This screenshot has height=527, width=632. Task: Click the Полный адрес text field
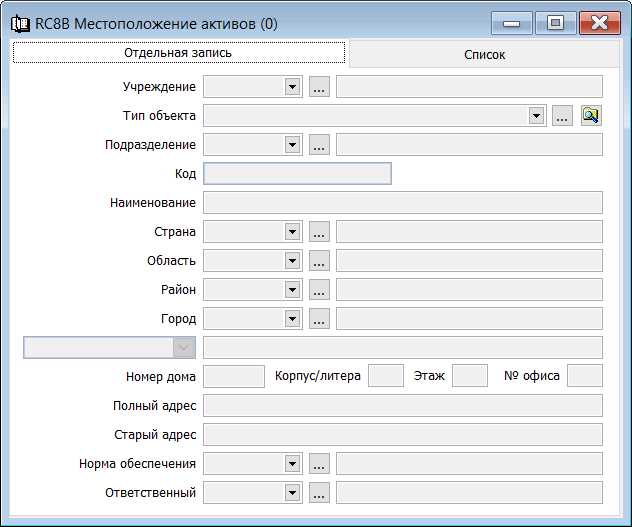coord(402,406)
